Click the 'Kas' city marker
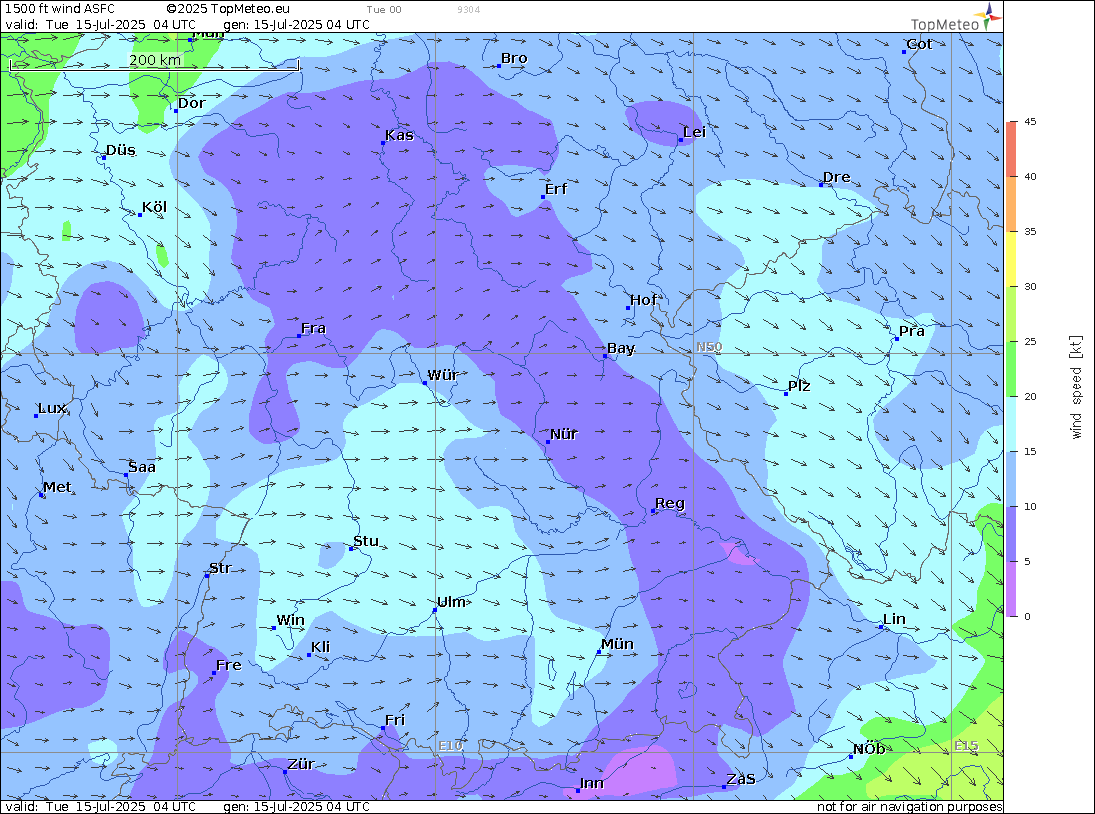This screenshot has height=814, width=1095. (x=383, y=142)
